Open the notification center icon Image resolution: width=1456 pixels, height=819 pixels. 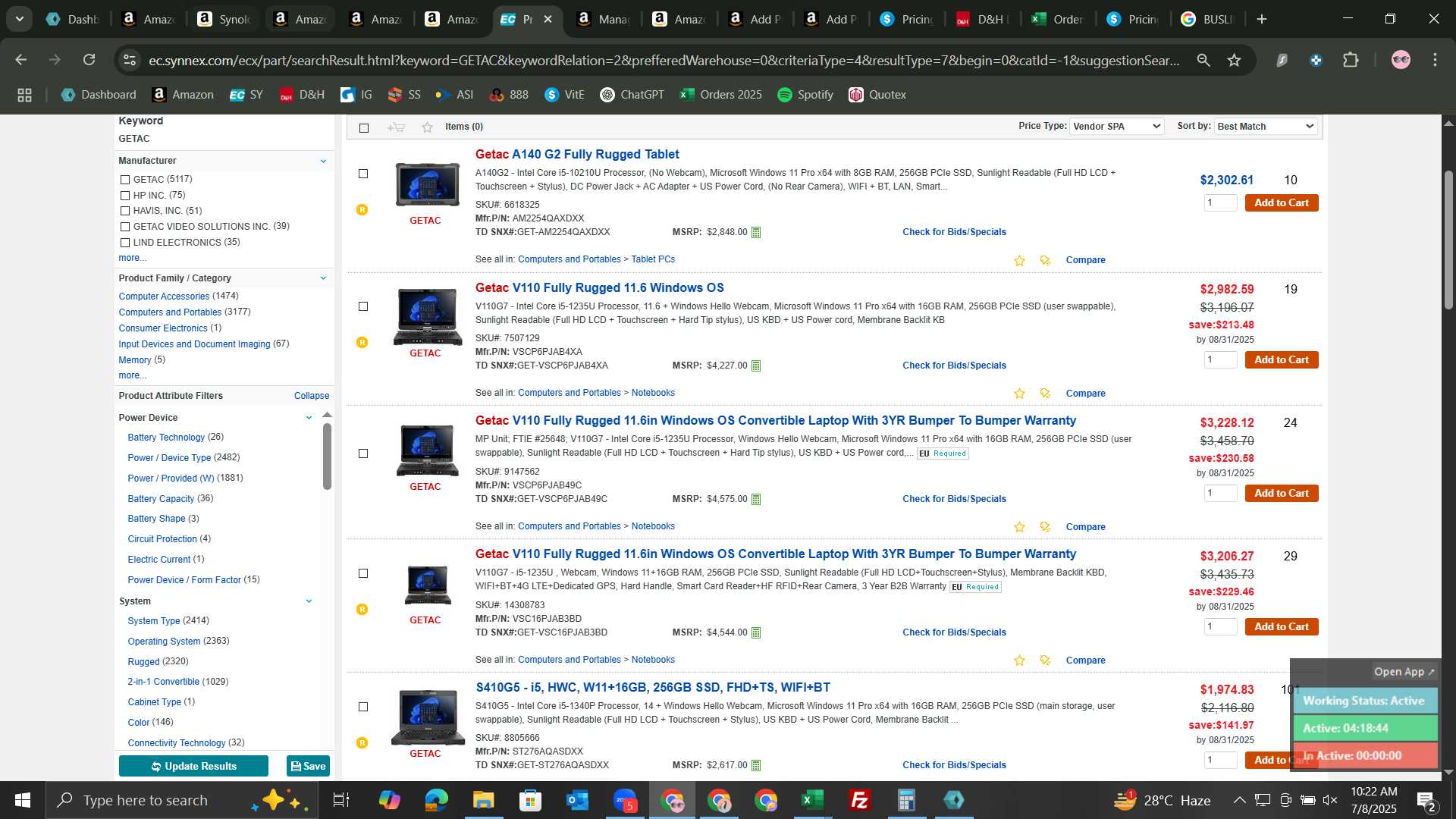pos(1426,800)
